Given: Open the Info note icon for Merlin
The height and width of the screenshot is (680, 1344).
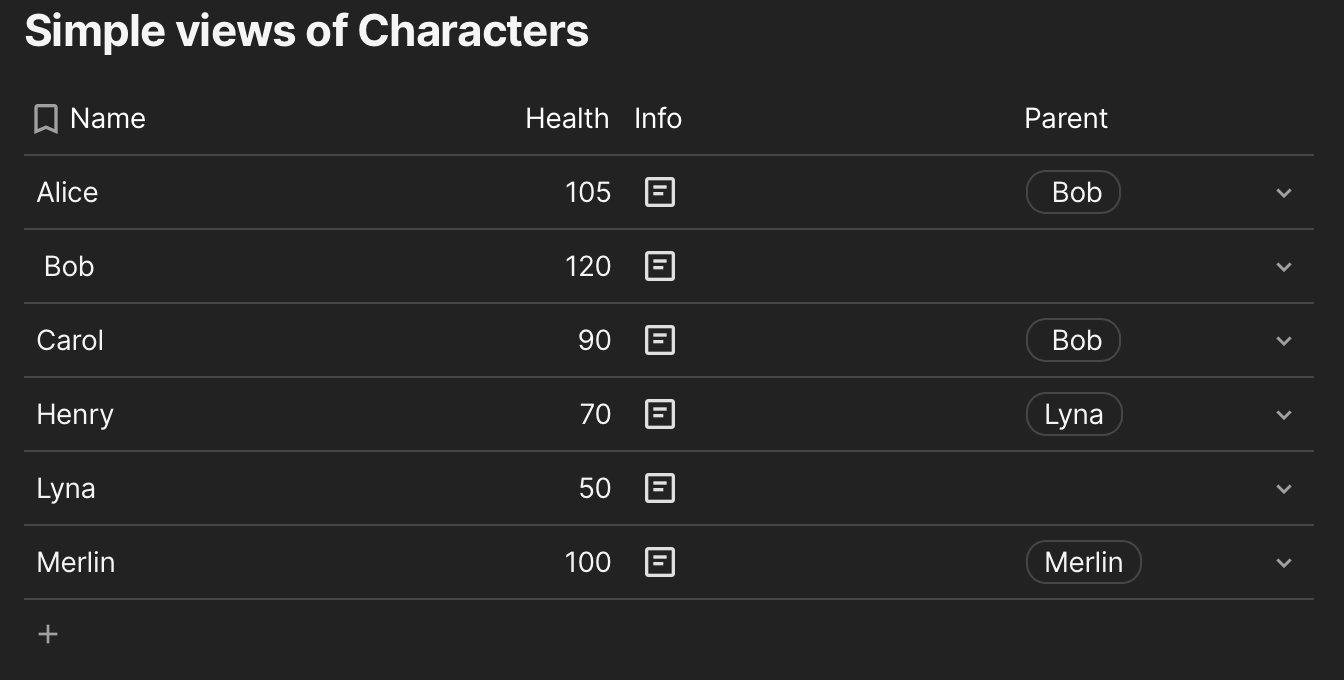Looking at the screenshot, I should [x=659, y=562].
